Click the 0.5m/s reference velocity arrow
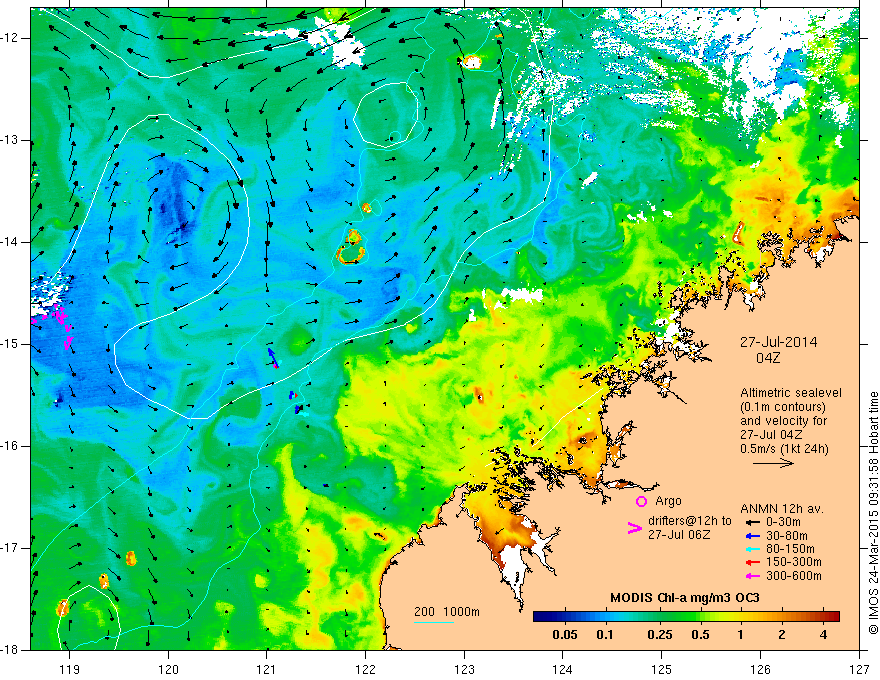This screenshot has width=880, height=680. click(x=773, y=463)
